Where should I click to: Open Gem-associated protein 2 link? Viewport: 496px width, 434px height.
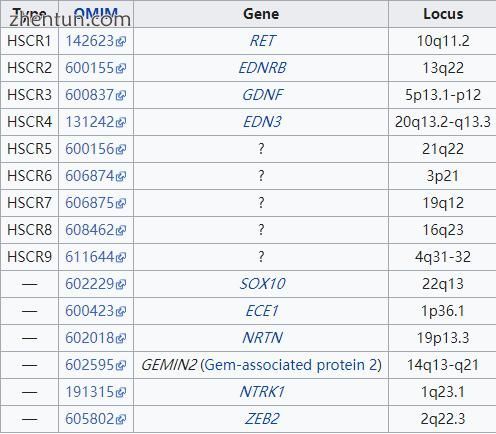point(291,365)
